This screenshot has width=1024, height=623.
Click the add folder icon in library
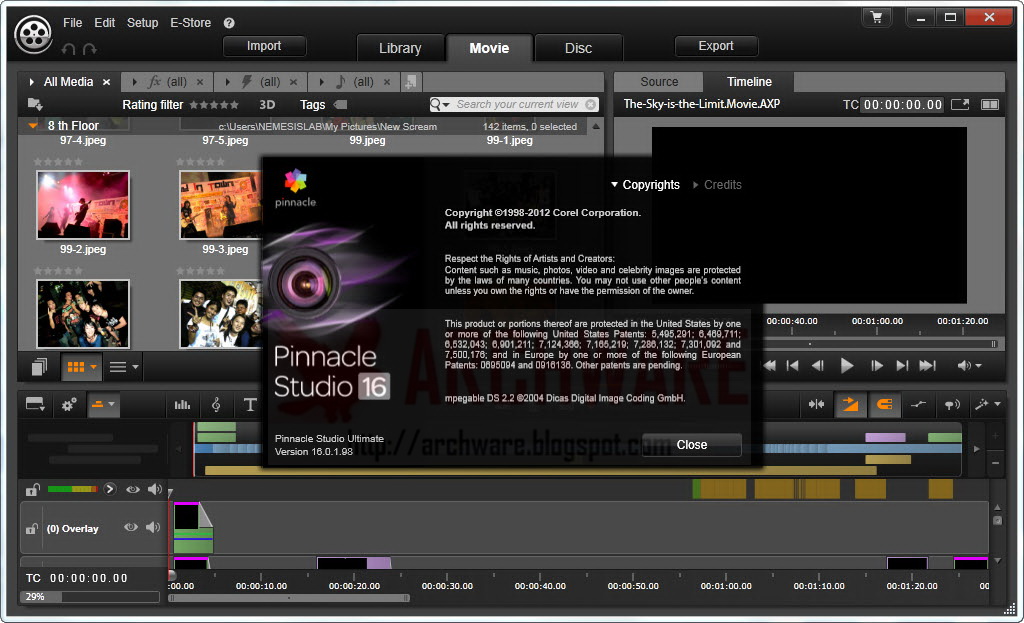click(x=35, y=104)
